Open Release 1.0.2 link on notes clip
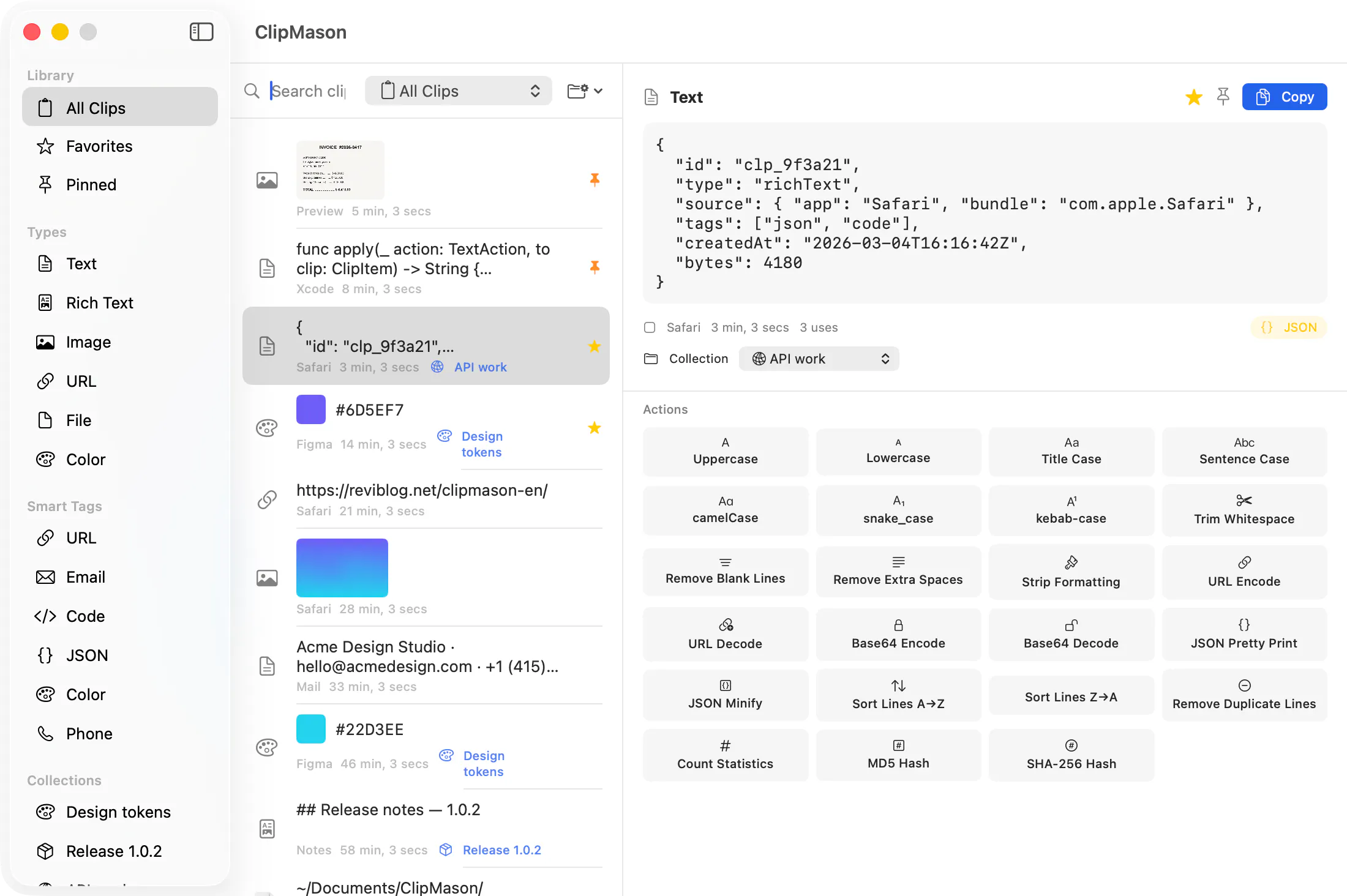Image resolution: width=1347 pixels, height=896 pixels. pyautogui.click(x=501, y=850)
